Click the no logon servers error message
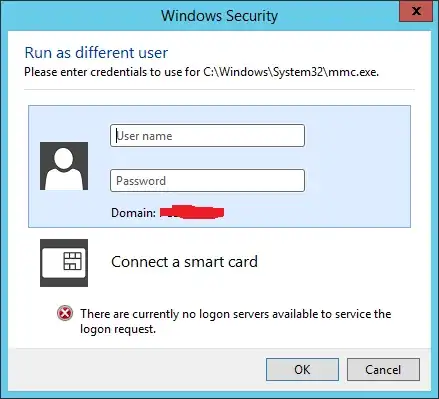 (x=236, y=321)
